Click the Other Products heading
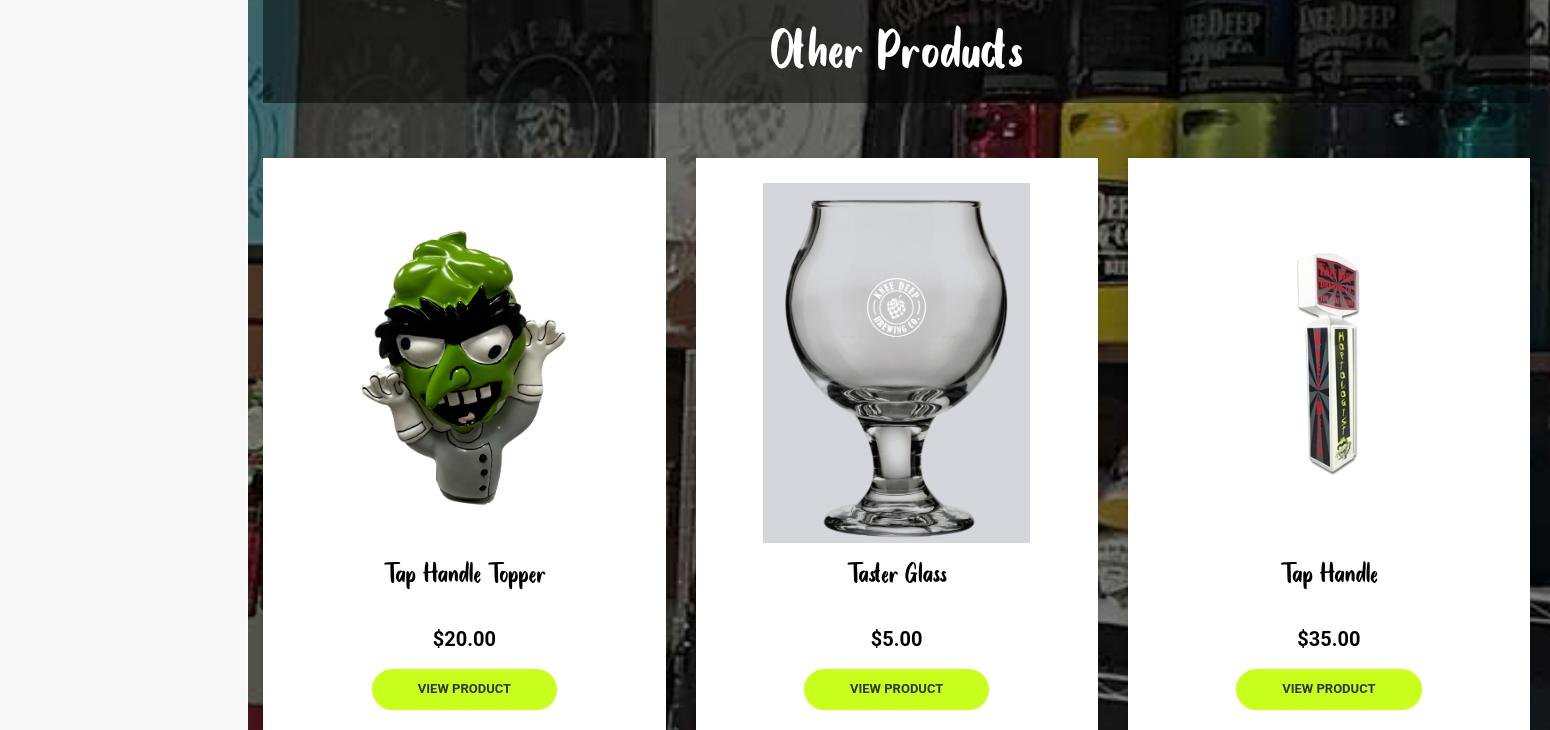1550x730 pixels. pos(896,50)
